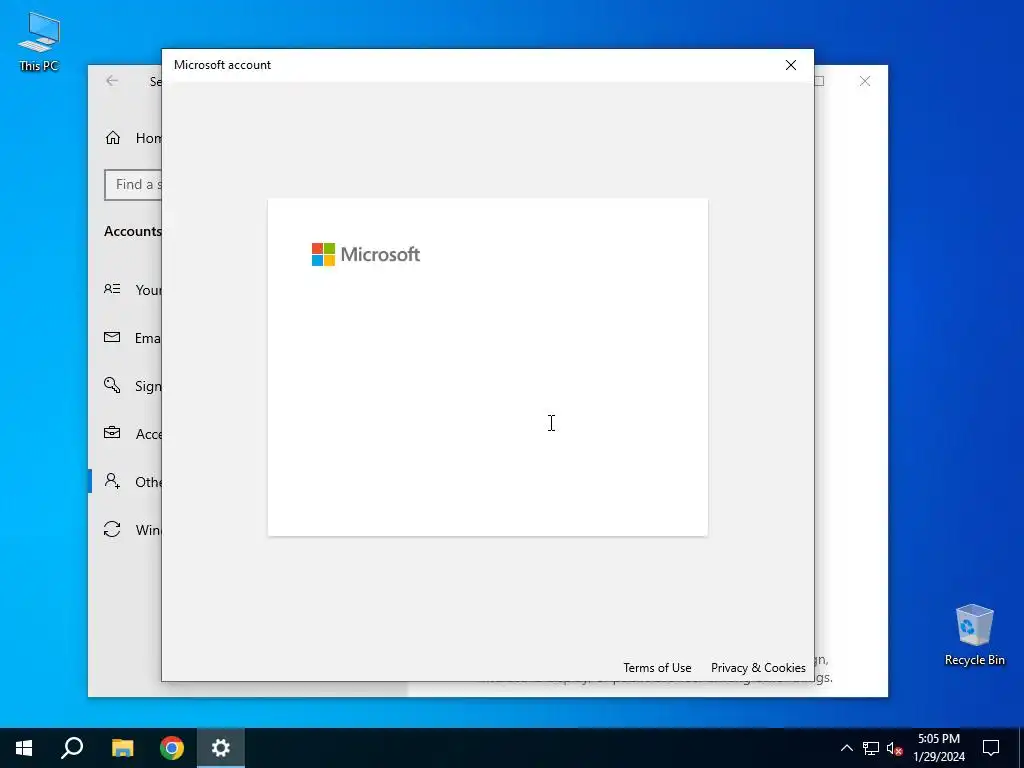The image size is (1024, 768).
Task: Go to Home in Settings sidebar
Action: point(133,138)
